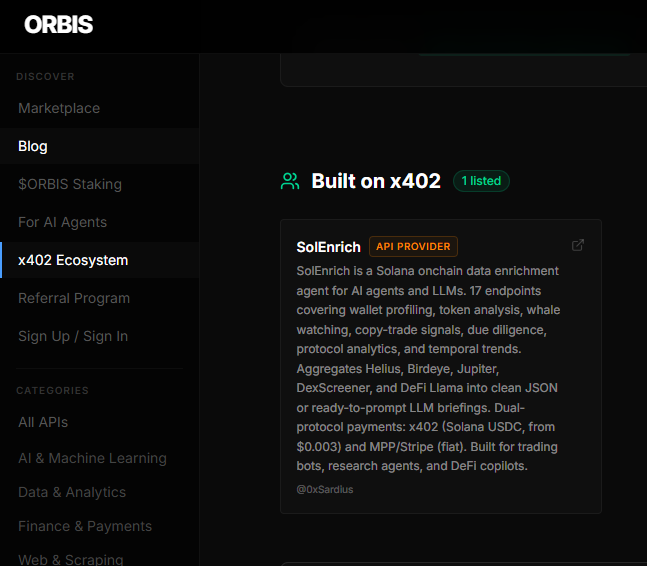Select x402 Ecosystem sidebar item
Image resolution: width=647 pixels, height=566 pixels.
click(99, 260)
